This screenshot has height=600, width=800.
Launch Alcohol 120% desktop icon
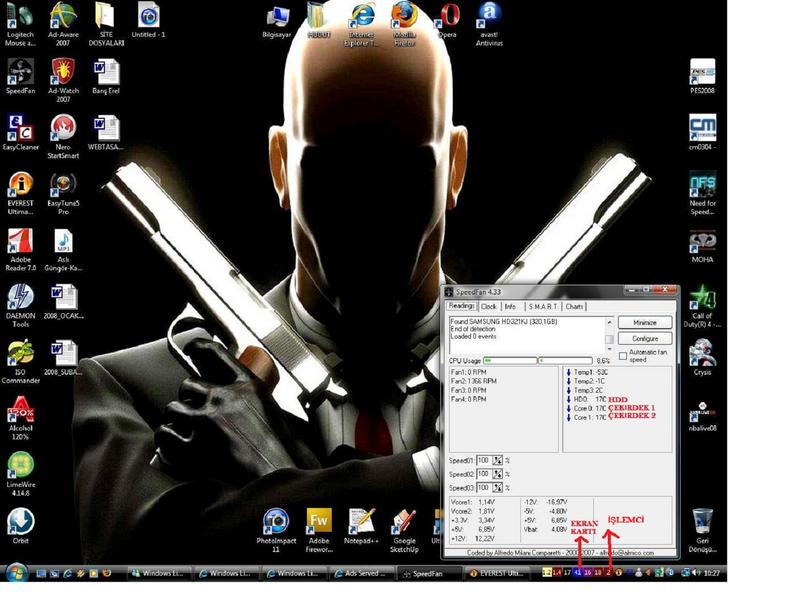(x=20, y=417)
